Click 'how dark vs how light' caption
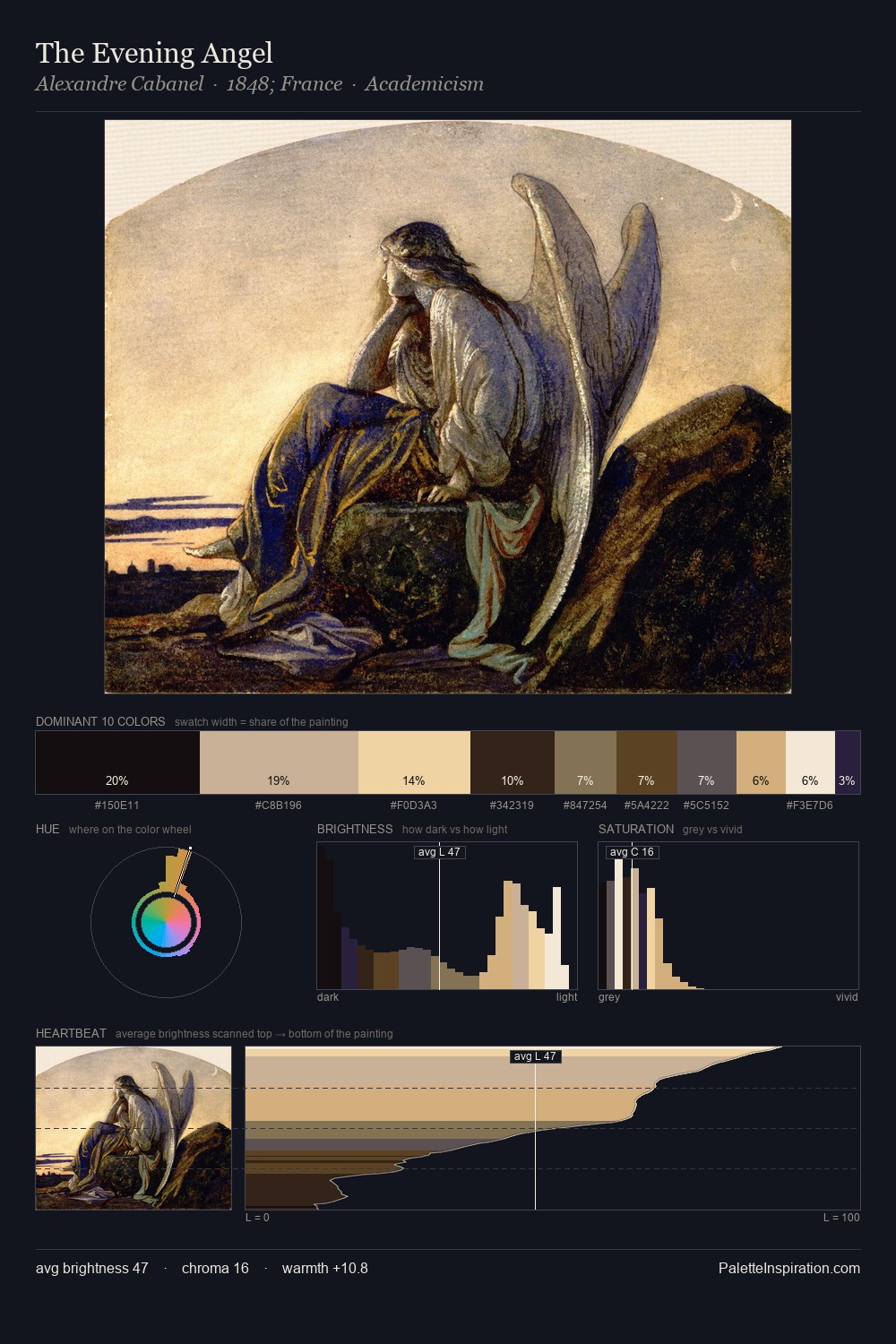 pos(454,830)
